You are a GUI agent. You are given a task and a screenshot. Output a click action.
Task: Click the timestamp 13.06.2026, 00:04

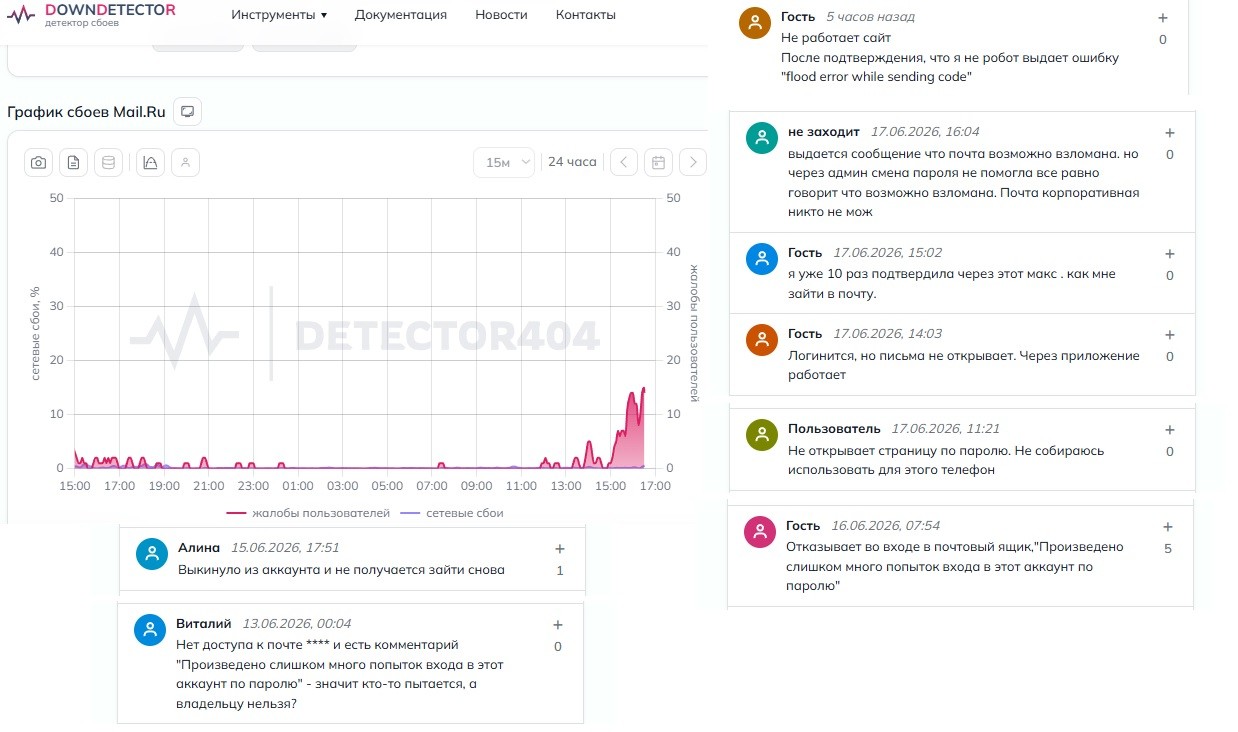point(297,623)
